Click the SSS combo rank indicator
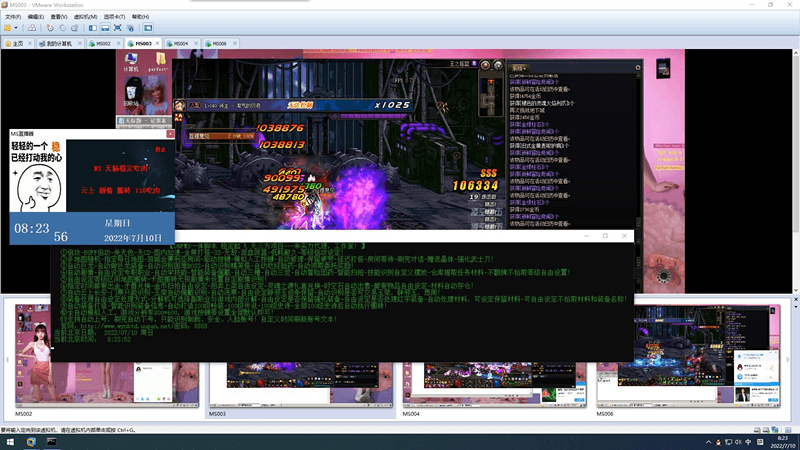Screen dimensions: 800x450 pos(488,173)
